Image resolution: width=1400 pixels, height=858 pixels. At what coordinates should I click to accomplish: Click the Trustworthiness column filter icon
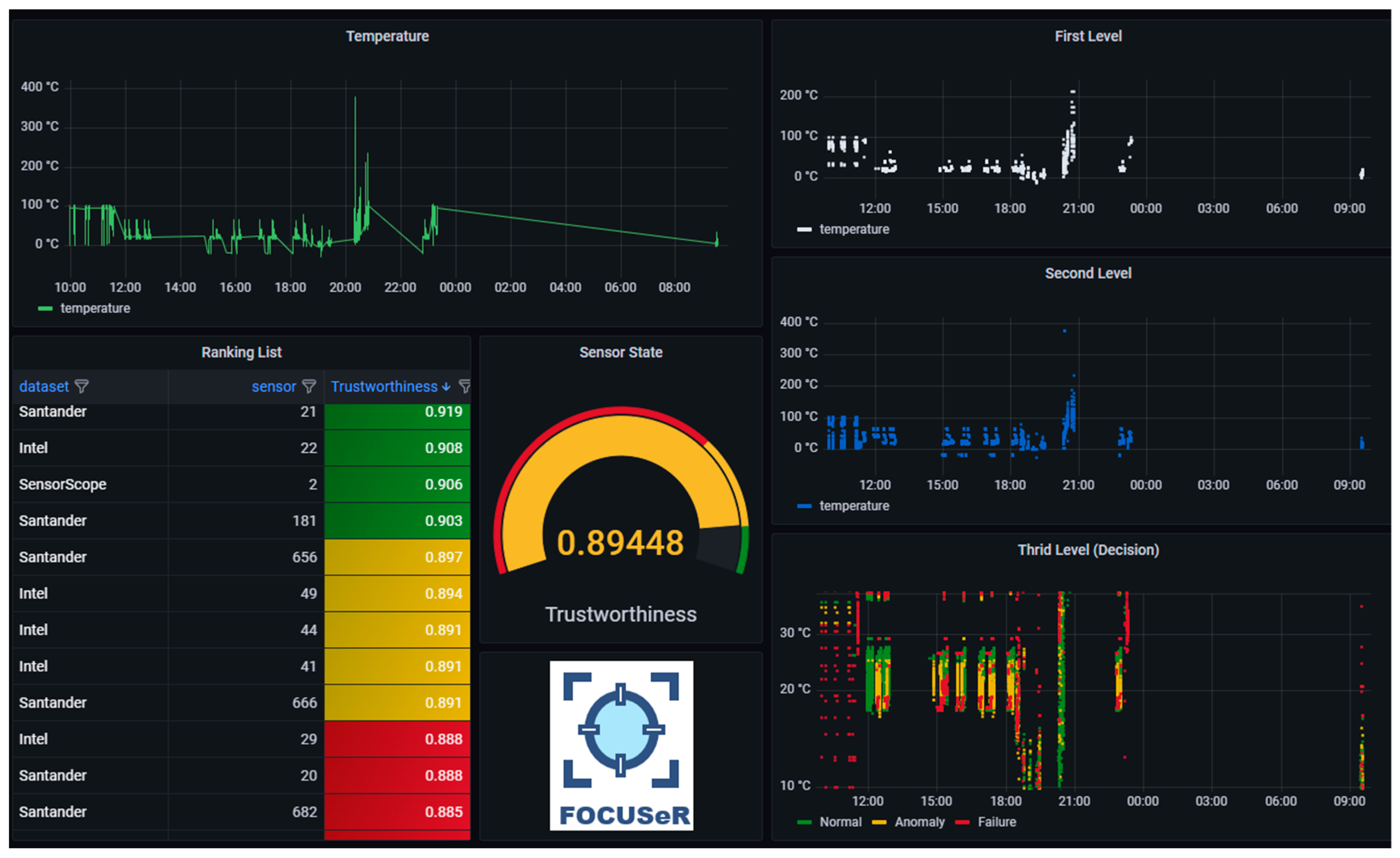click(464, 387)
